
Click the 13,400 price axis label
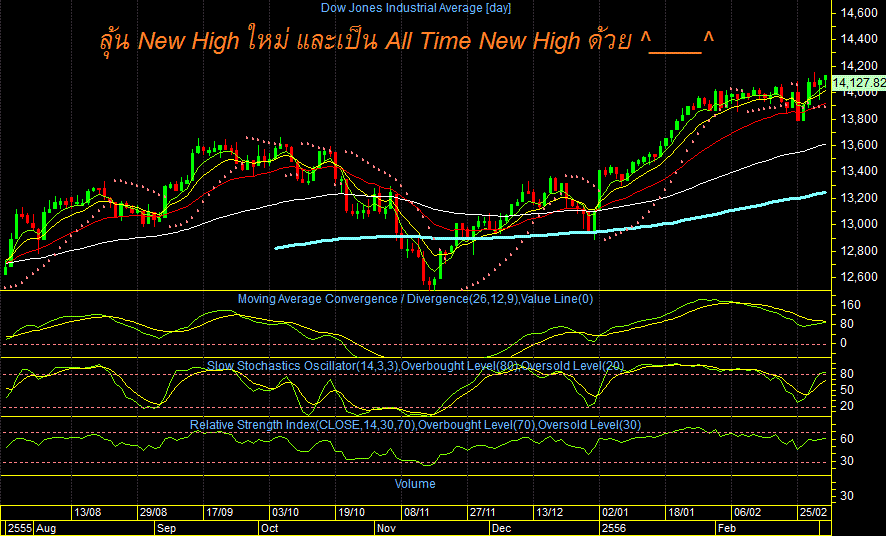pos(859,171)
